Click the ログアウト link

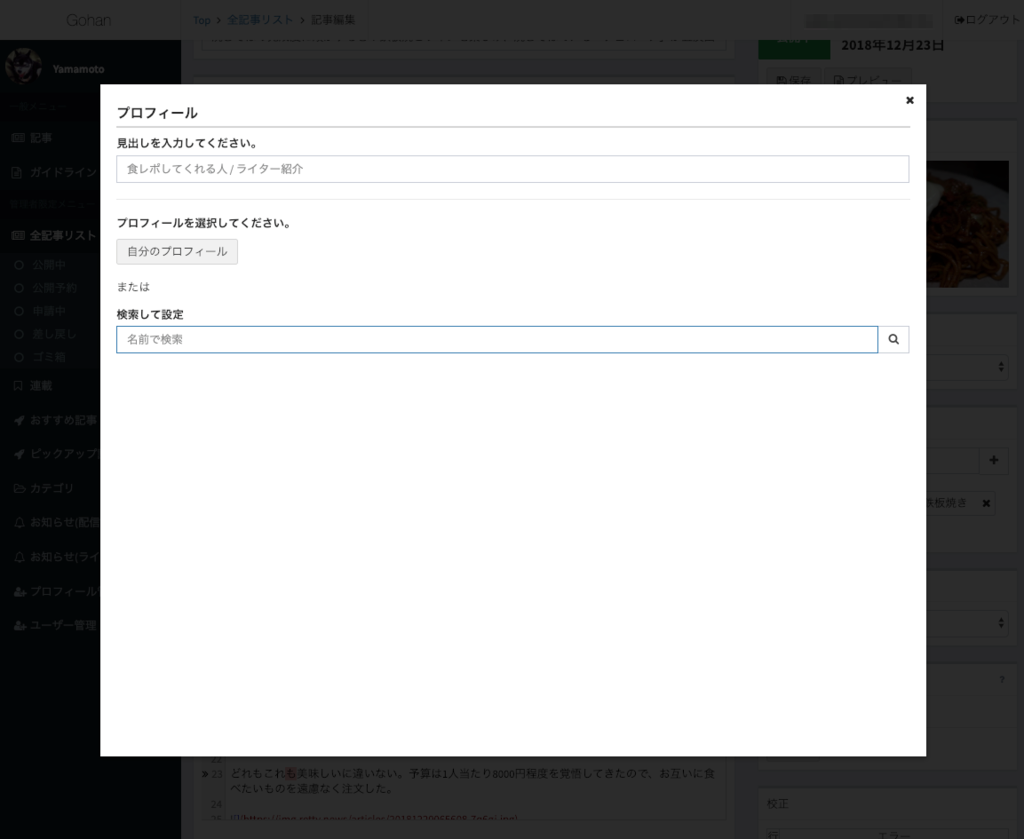pyautogui.click(x=987, y=20)
